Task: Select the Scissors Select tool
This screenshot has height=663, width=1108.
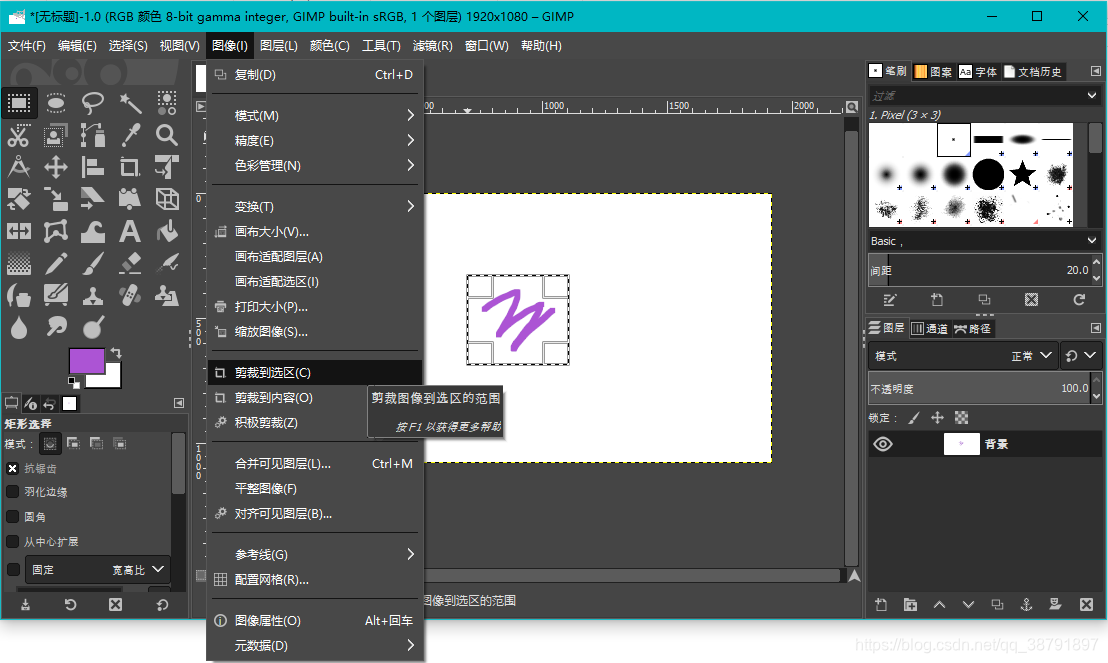Action: (19, 135)
